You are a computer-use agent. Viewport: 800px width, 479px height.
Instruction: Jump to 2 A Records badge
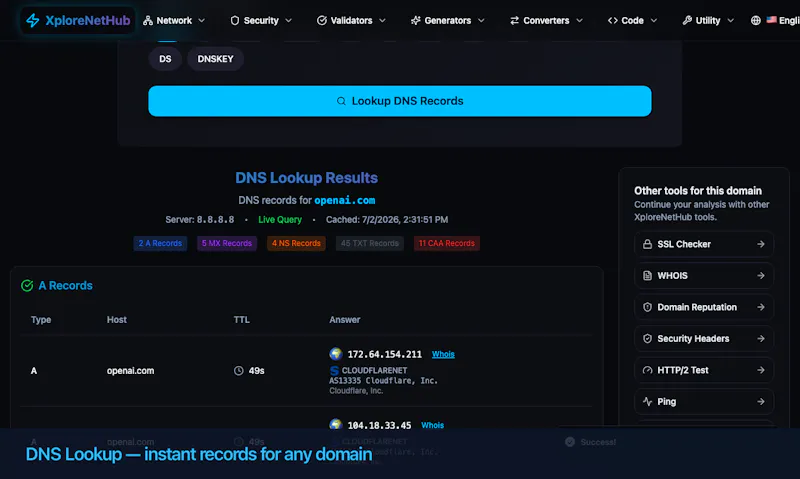(x=160, y=243)
